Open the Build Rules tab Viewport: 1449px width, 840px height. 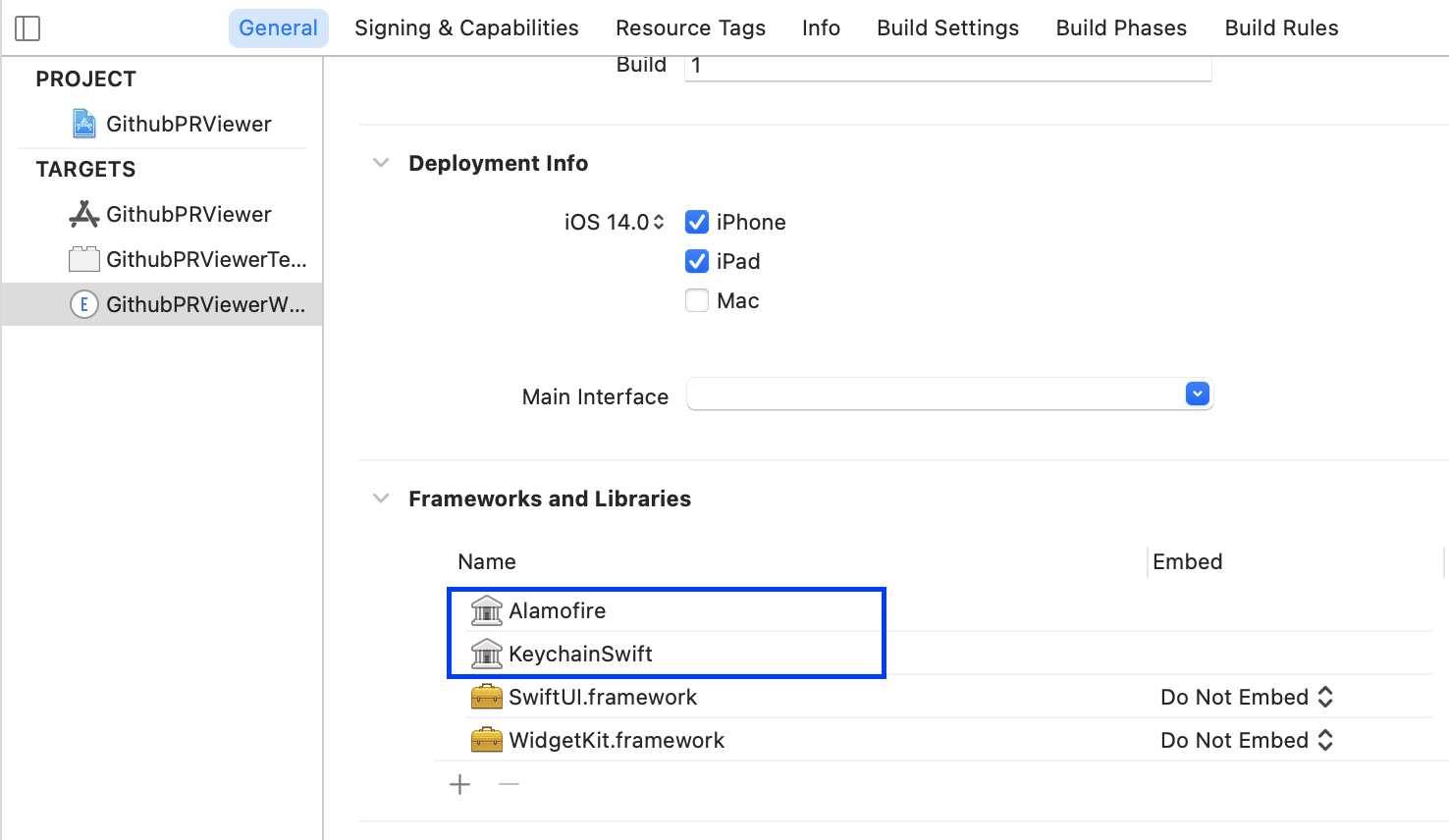pyautogui.click(x=1281, y=28)
